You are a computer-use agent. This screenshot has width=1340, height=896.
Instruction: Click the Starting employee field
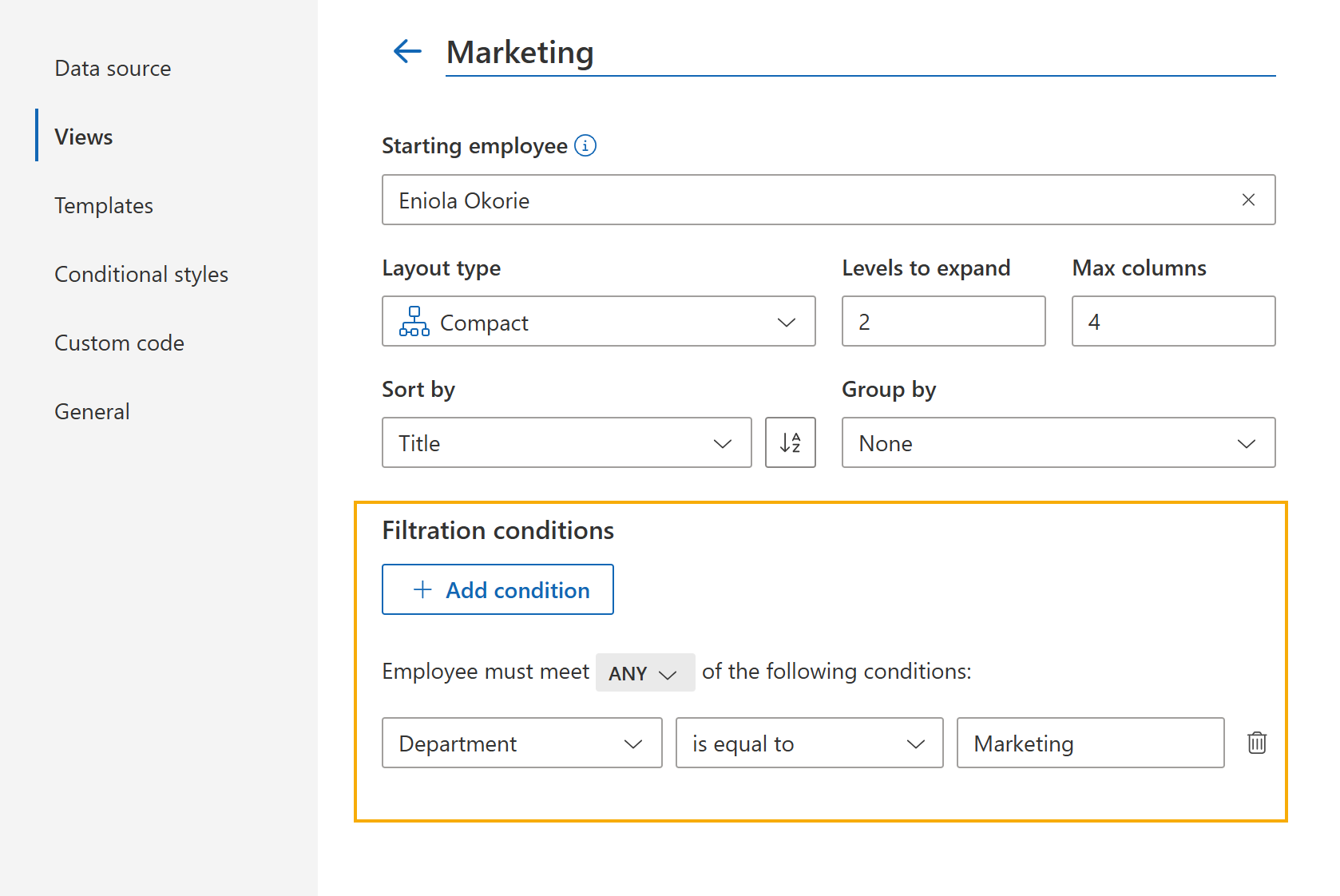tap(829, 200)
